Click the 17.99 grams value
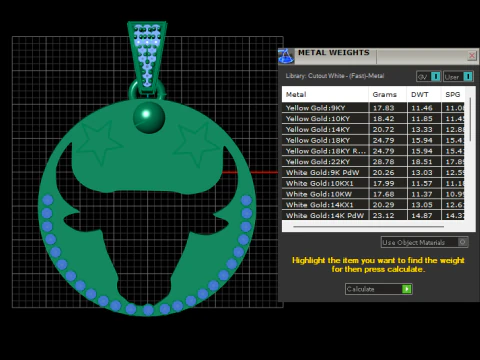The height and width of the screenshot is (360, 480). 383,183
